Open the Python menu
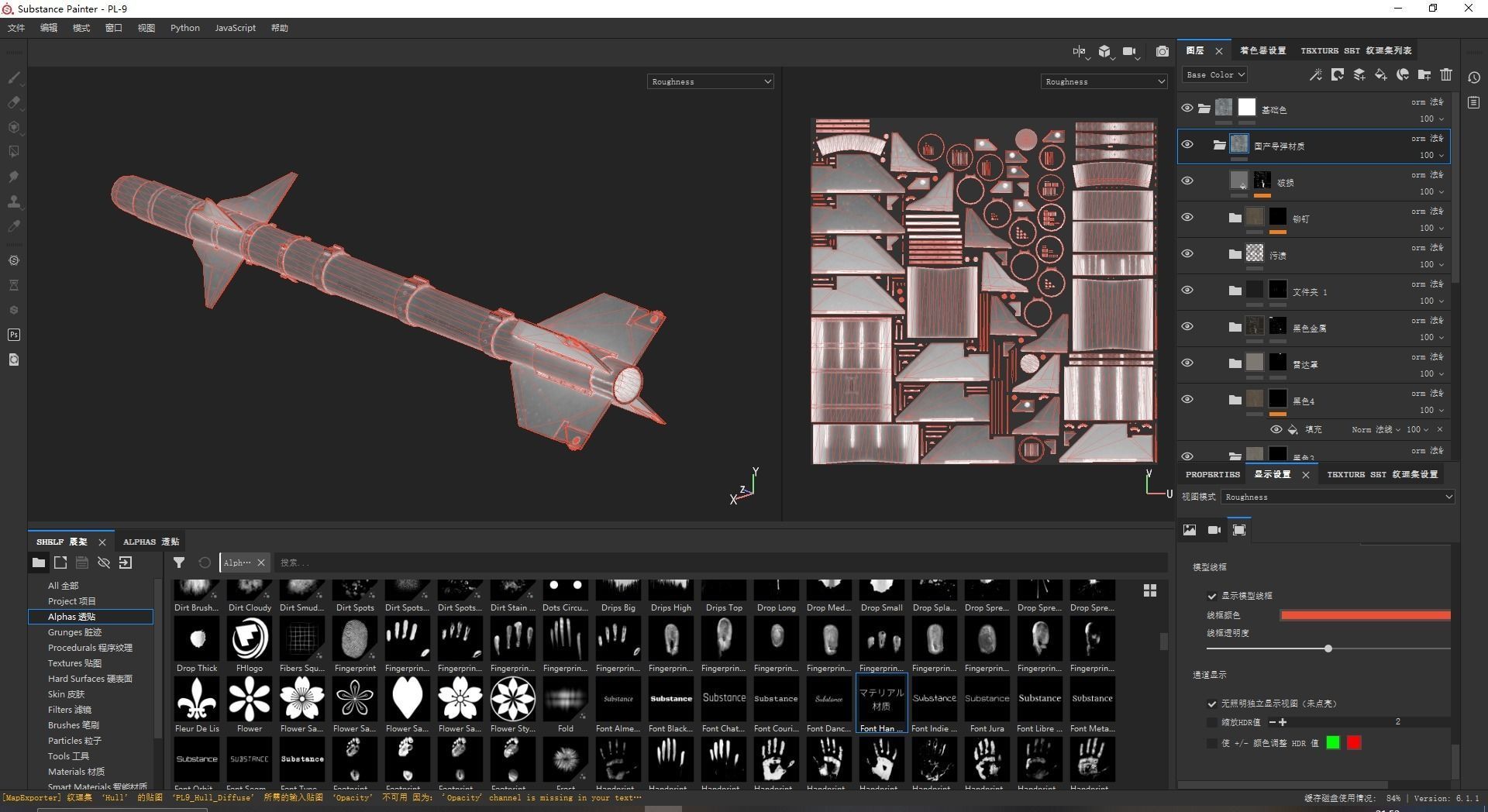The height and width of the screenshot is (812, 1488). 185,28
